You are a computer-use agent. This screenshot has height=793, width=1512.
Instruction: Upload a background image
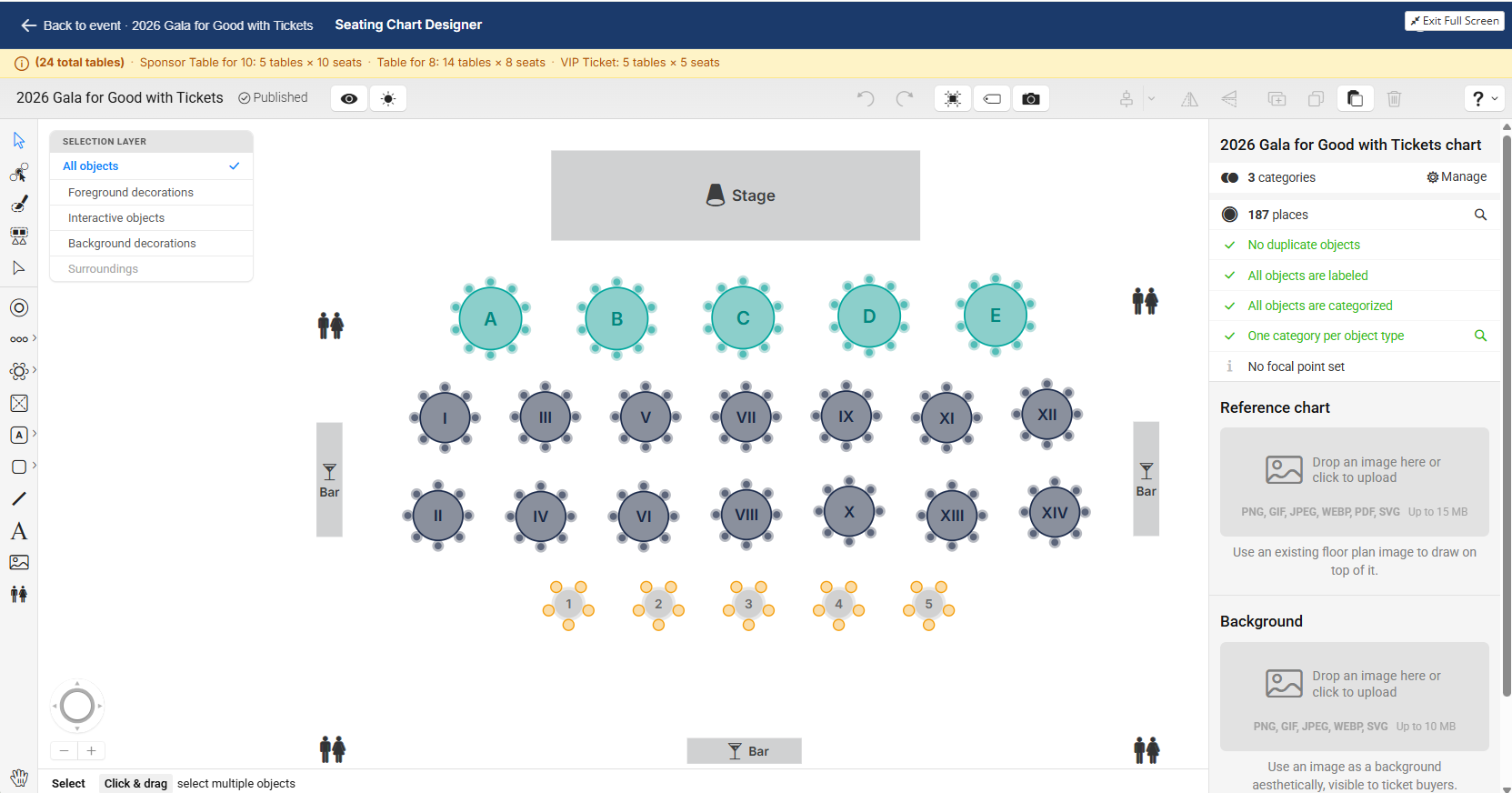1355,697
